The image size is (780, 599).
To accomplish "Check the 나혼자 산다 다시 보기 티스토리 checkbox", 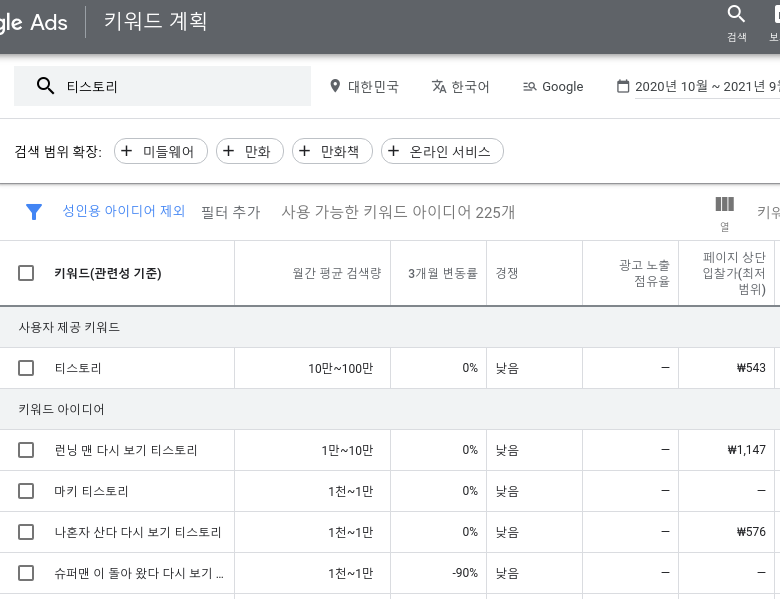I will (26, 532).
